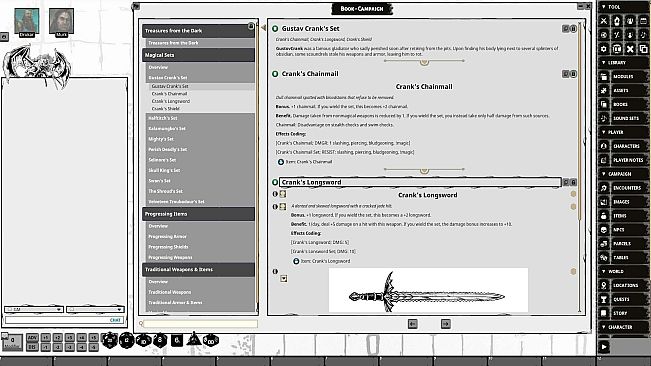
Task: Open the second chat dropdown
Action: [x=95, y=310]
